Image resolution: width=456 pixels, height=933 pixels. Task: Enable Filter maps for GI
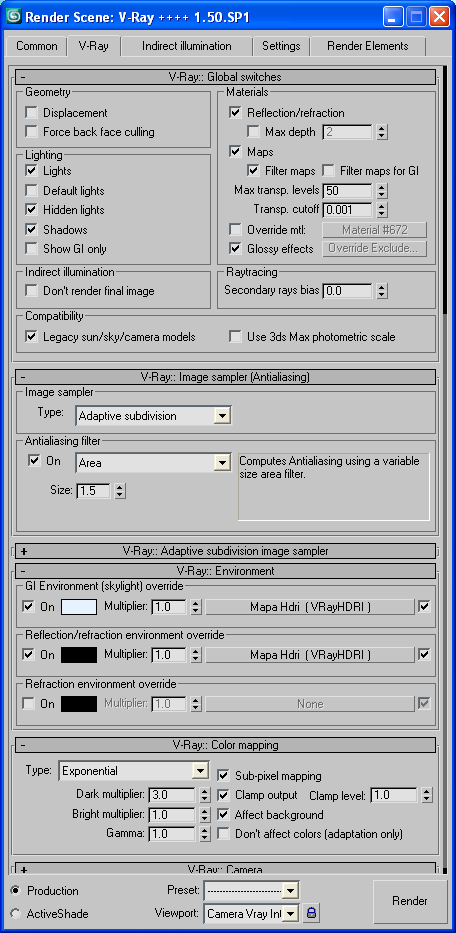point(328,171)
